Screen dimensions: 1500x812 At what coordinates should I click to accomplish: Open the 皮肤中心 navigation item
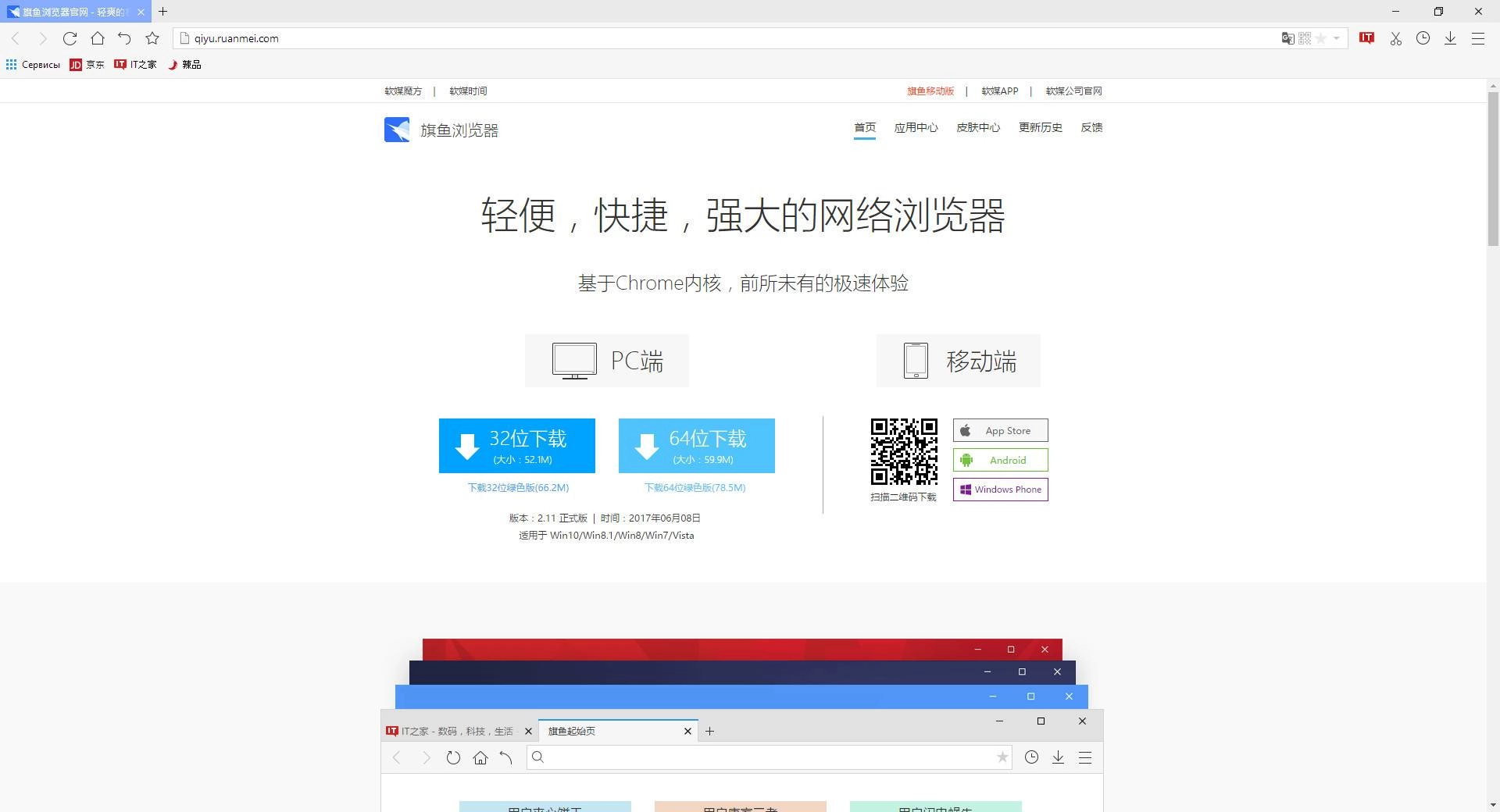pos(978,127)
